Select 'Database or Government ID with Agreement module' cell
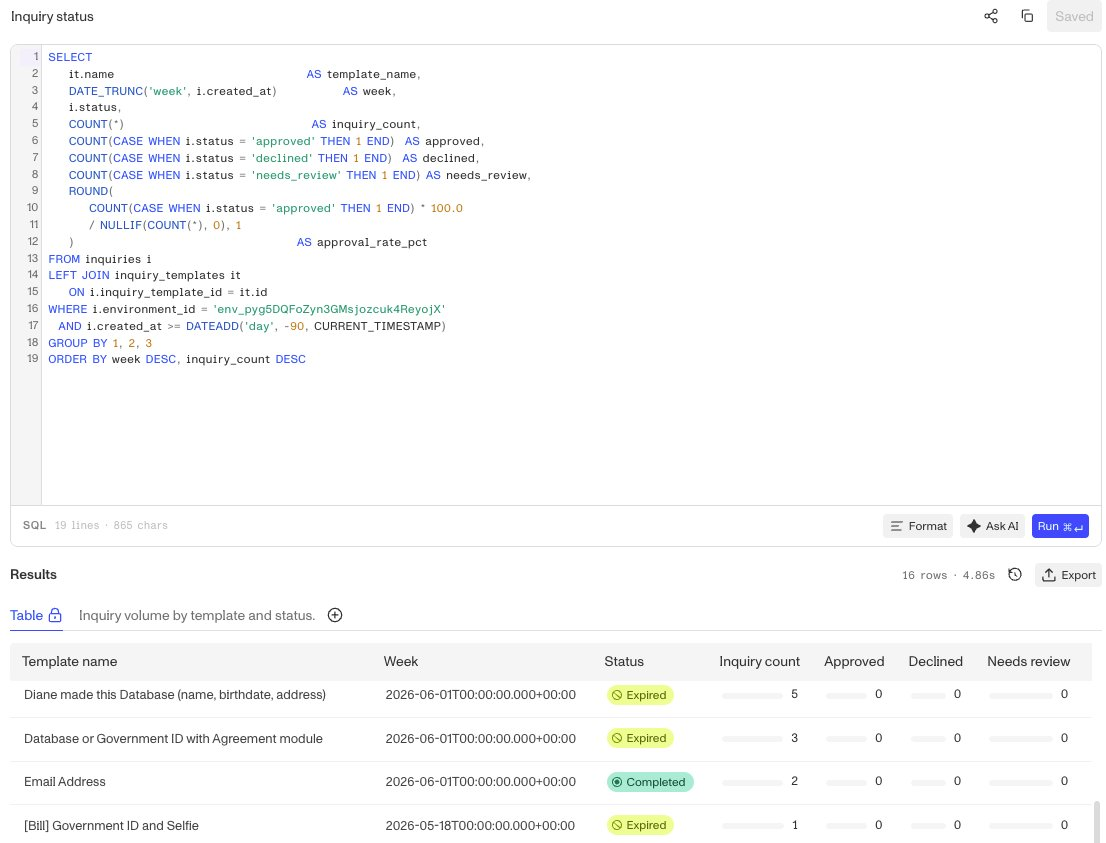Viewport: 1106px width, 843px height. [x=174, y=739]
